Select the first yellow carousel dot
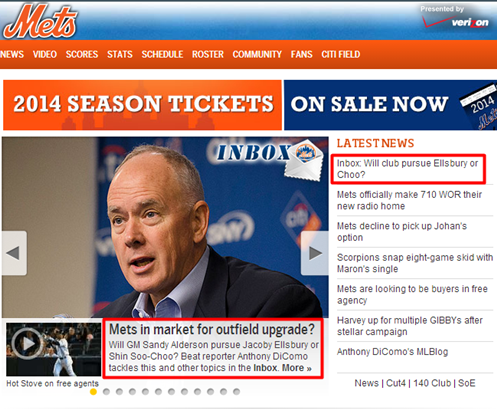This screenshot has height=410, width=497. [93, 392]
